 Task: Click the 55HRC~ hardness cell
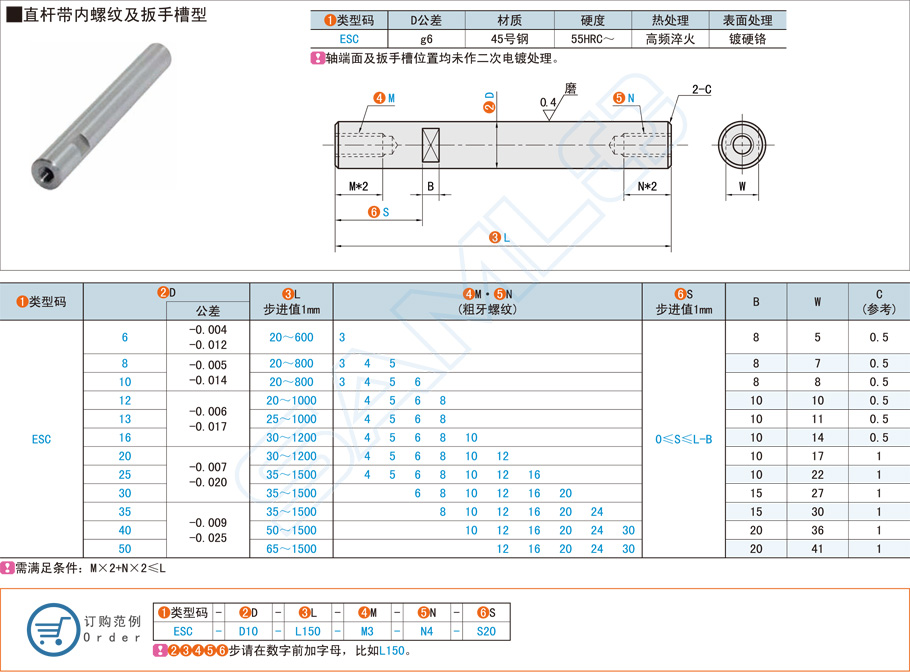click(x=593, y=37)
